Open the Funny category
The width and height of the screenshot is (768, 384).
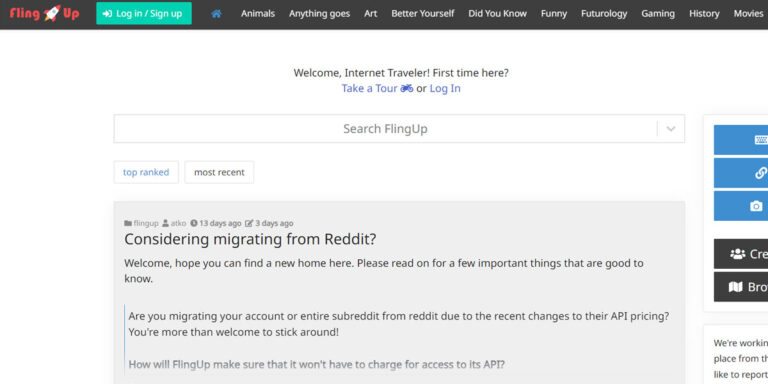click(x=554, y=14)
